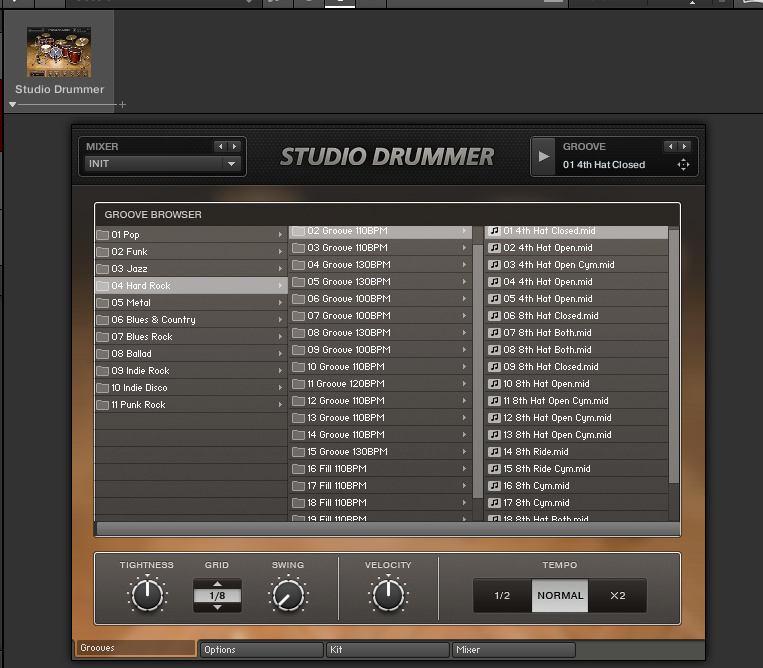Viewport: 763px width, 668px height.
Task: Open the 10 Indie Disco folder
Action: [191, 388]
